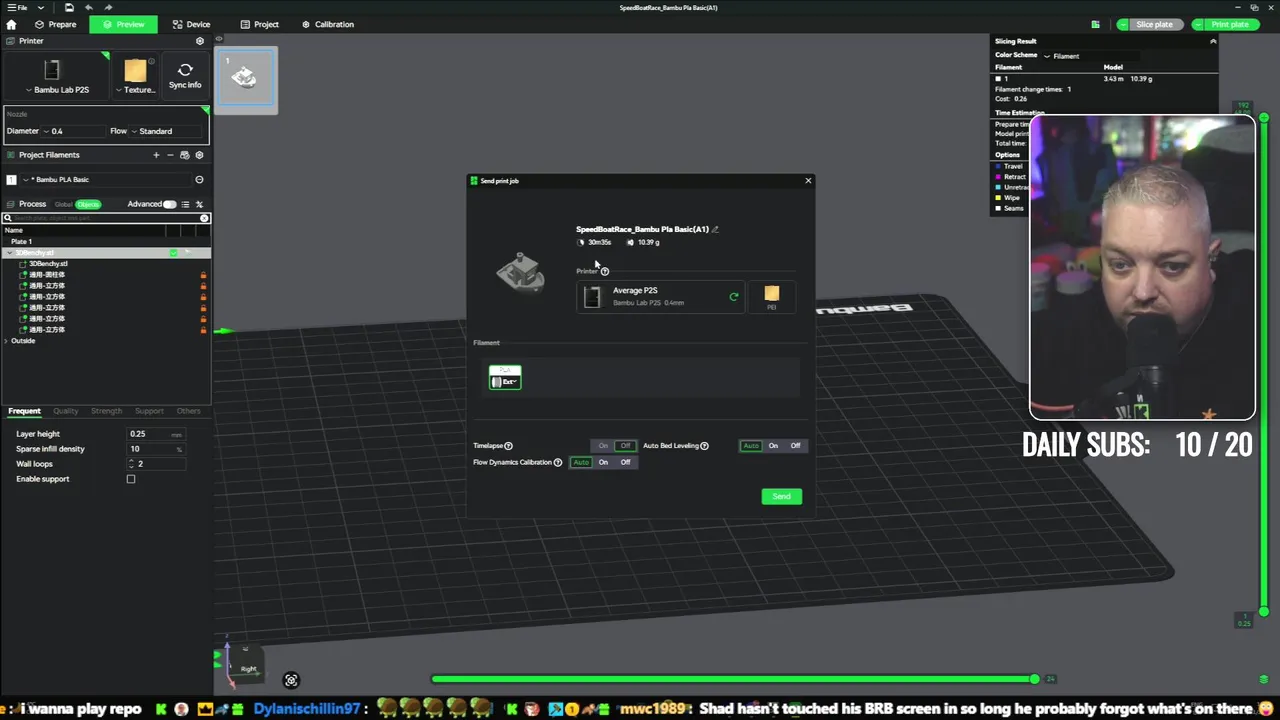Viewport: 1280px width, 720px height.
Task: Click the horizontal layer progress slider
Action: [735, 679]
